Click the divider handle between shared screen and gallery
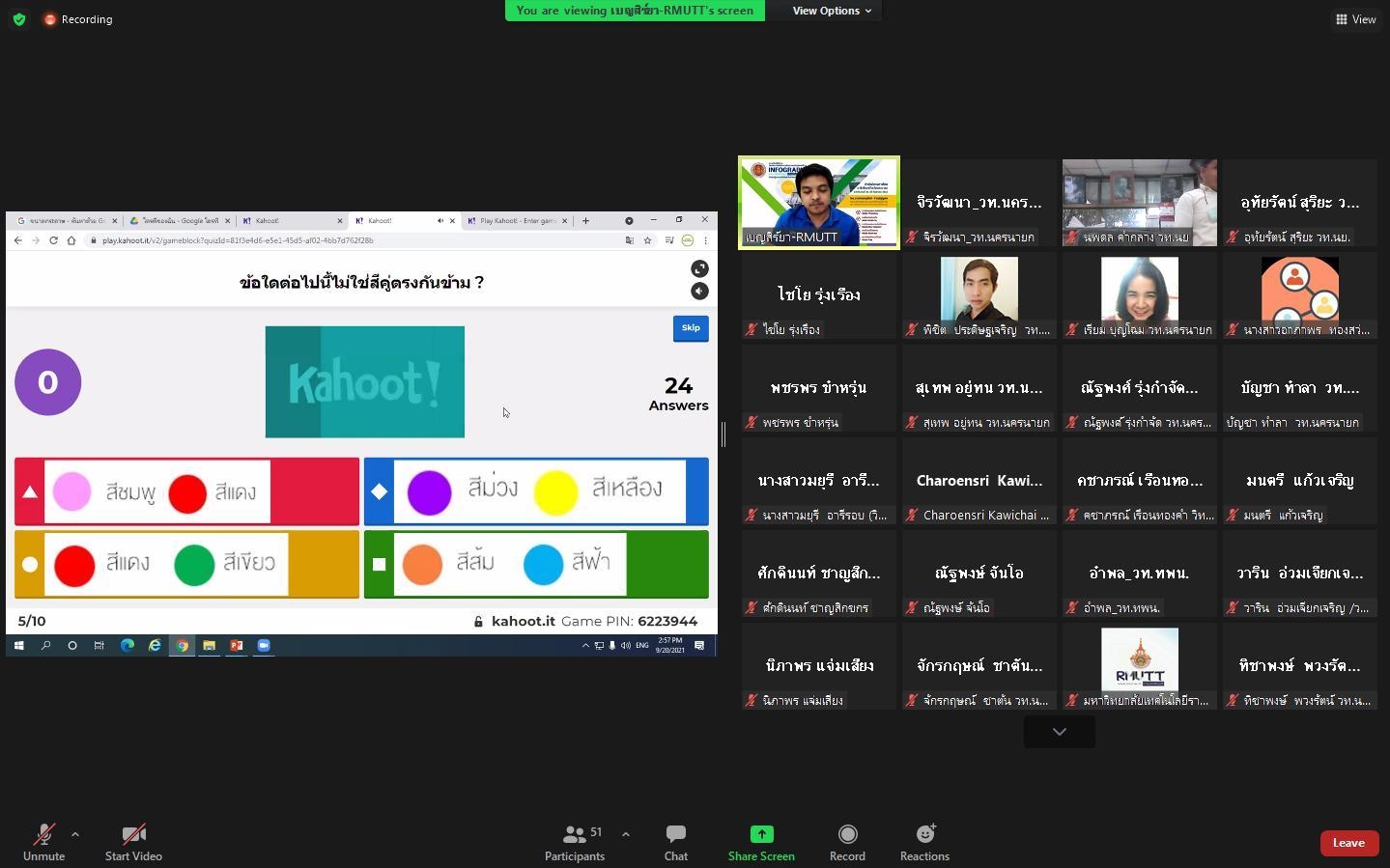This screenshot has width=1390, height=868. (x=723, y=434)
